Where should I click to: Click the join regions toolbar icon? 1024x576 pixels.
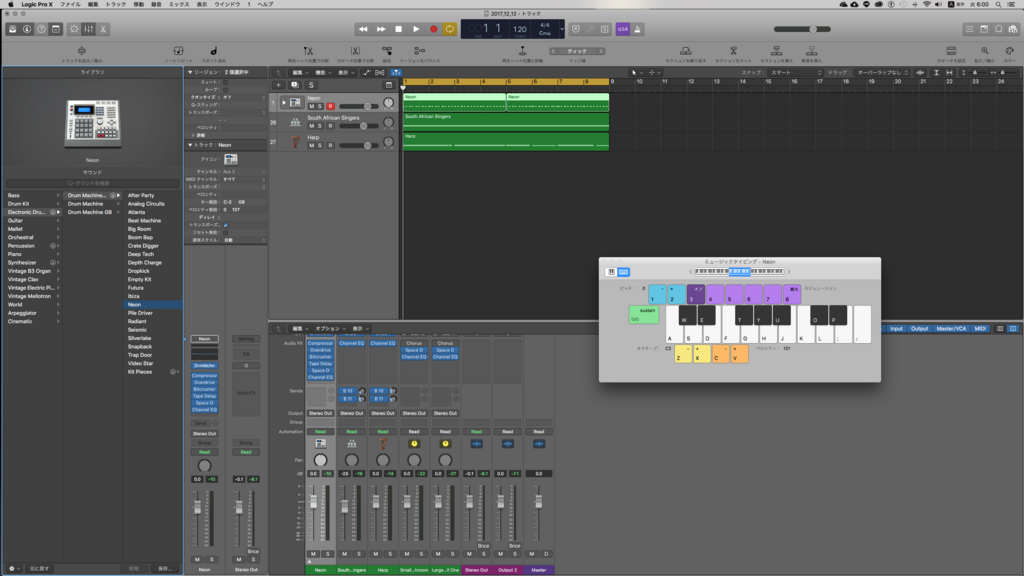[387, 51]
